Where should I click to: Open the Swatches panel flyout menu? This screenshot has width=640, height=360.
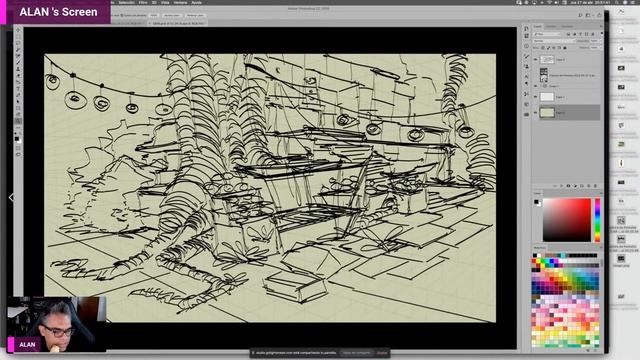[x=601, y=248]
